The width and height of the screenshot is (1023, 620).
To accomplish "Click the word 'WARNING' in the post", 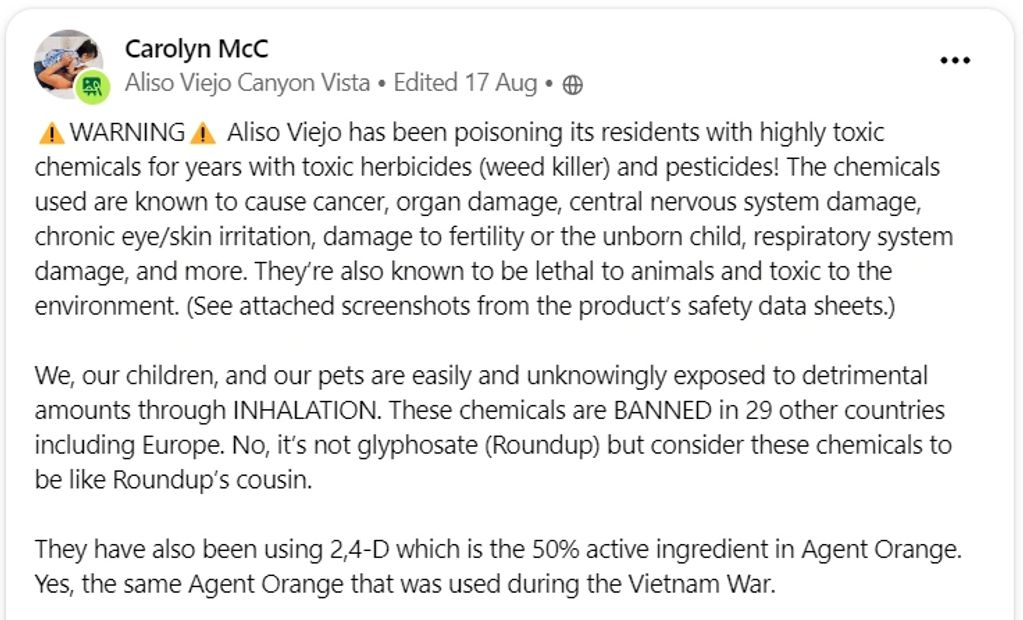I will (127, 132).
